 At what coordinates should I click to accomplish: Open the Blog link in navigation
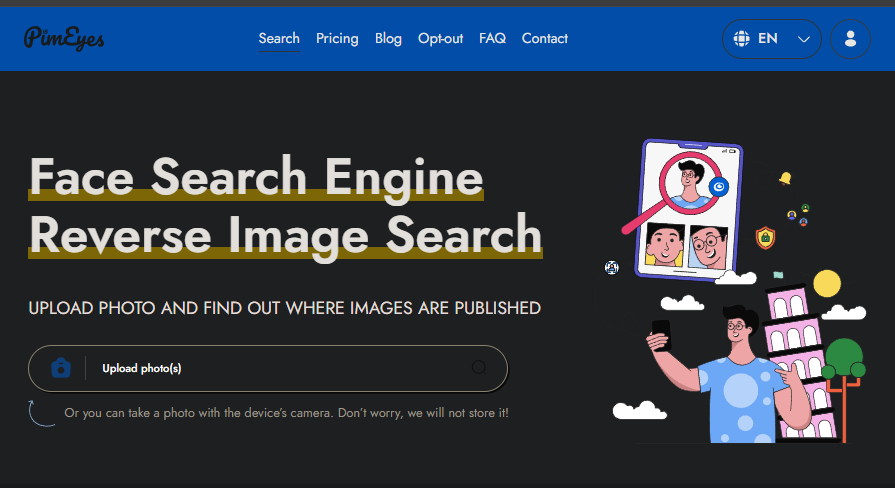(x=388, y=38)
